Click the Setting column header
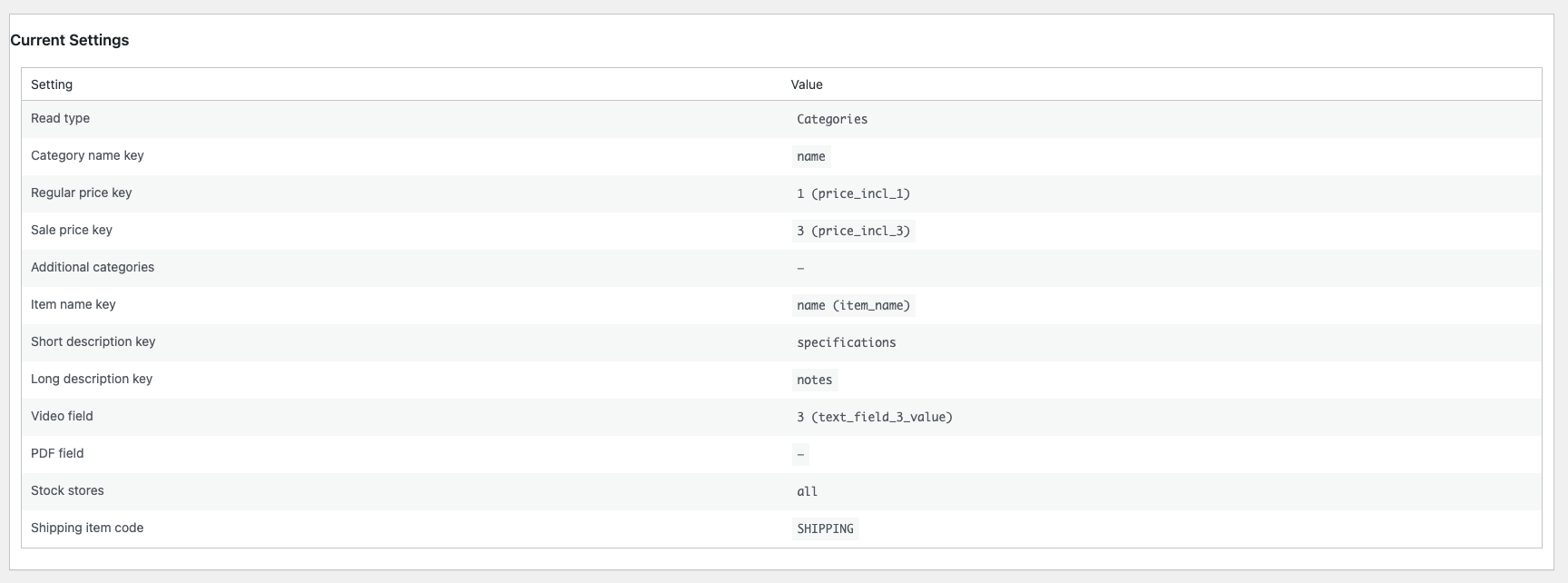The image size is (1568, 583). (52, 84)
